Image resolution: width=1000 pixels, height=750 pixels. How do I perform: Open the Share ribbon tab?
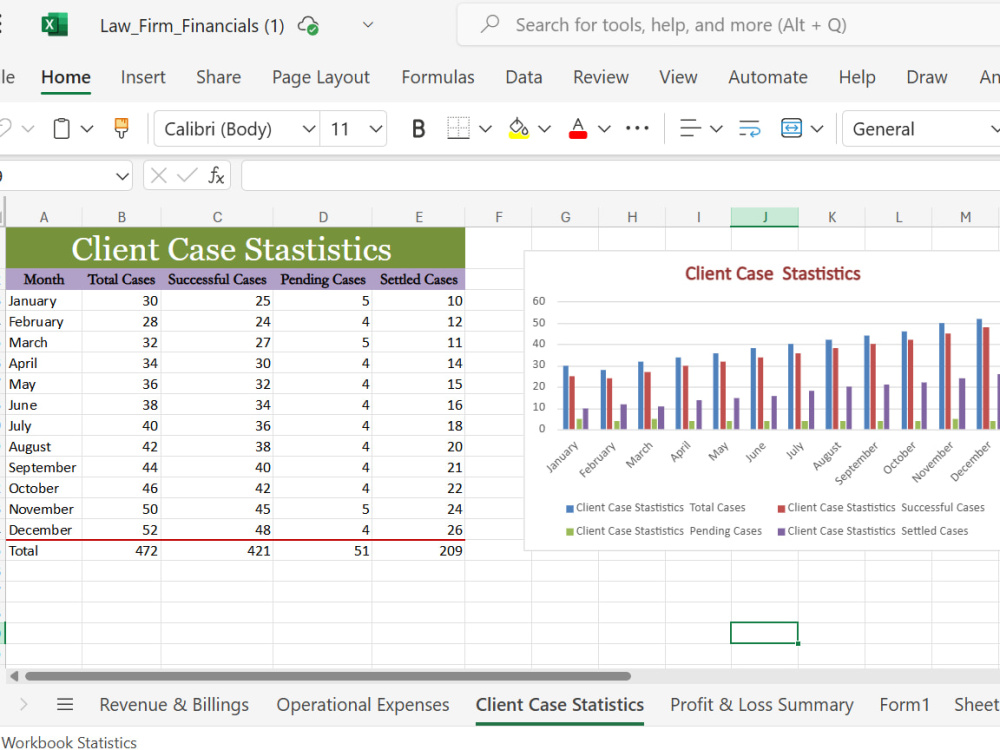(219, 77)
